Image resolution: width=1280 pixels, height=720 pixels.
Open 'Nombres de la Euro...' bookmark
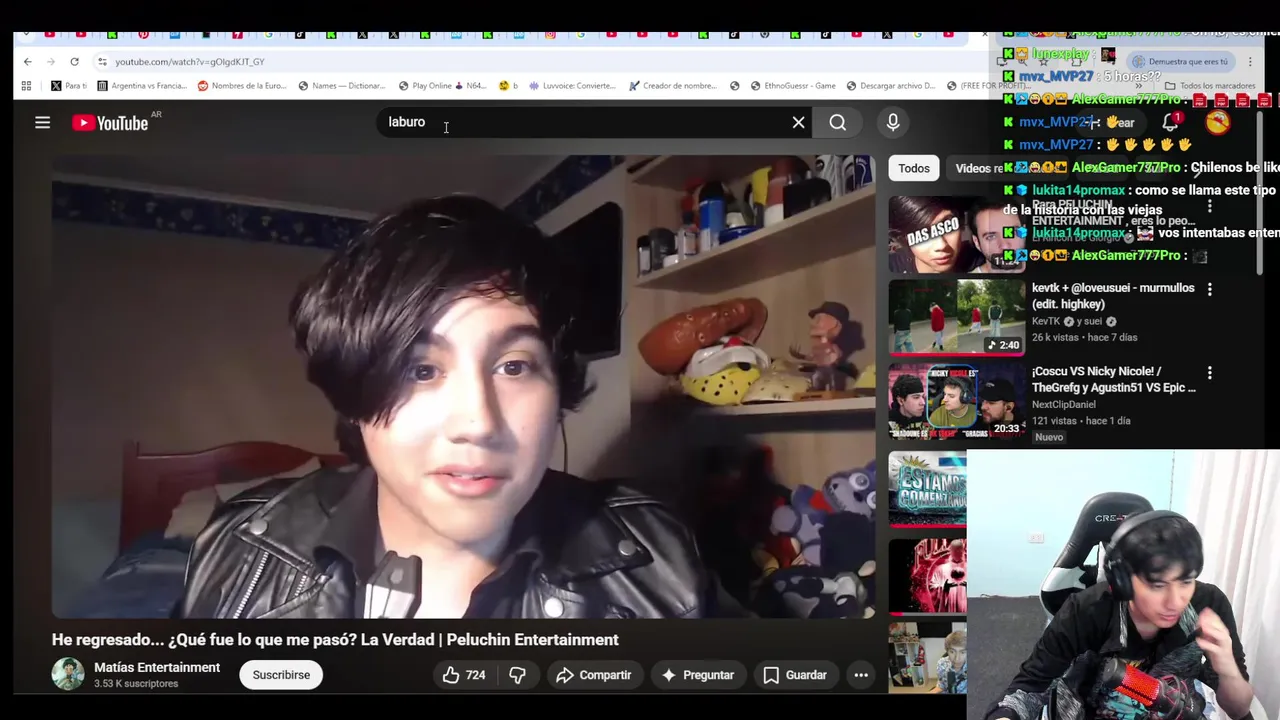point(242,86)
